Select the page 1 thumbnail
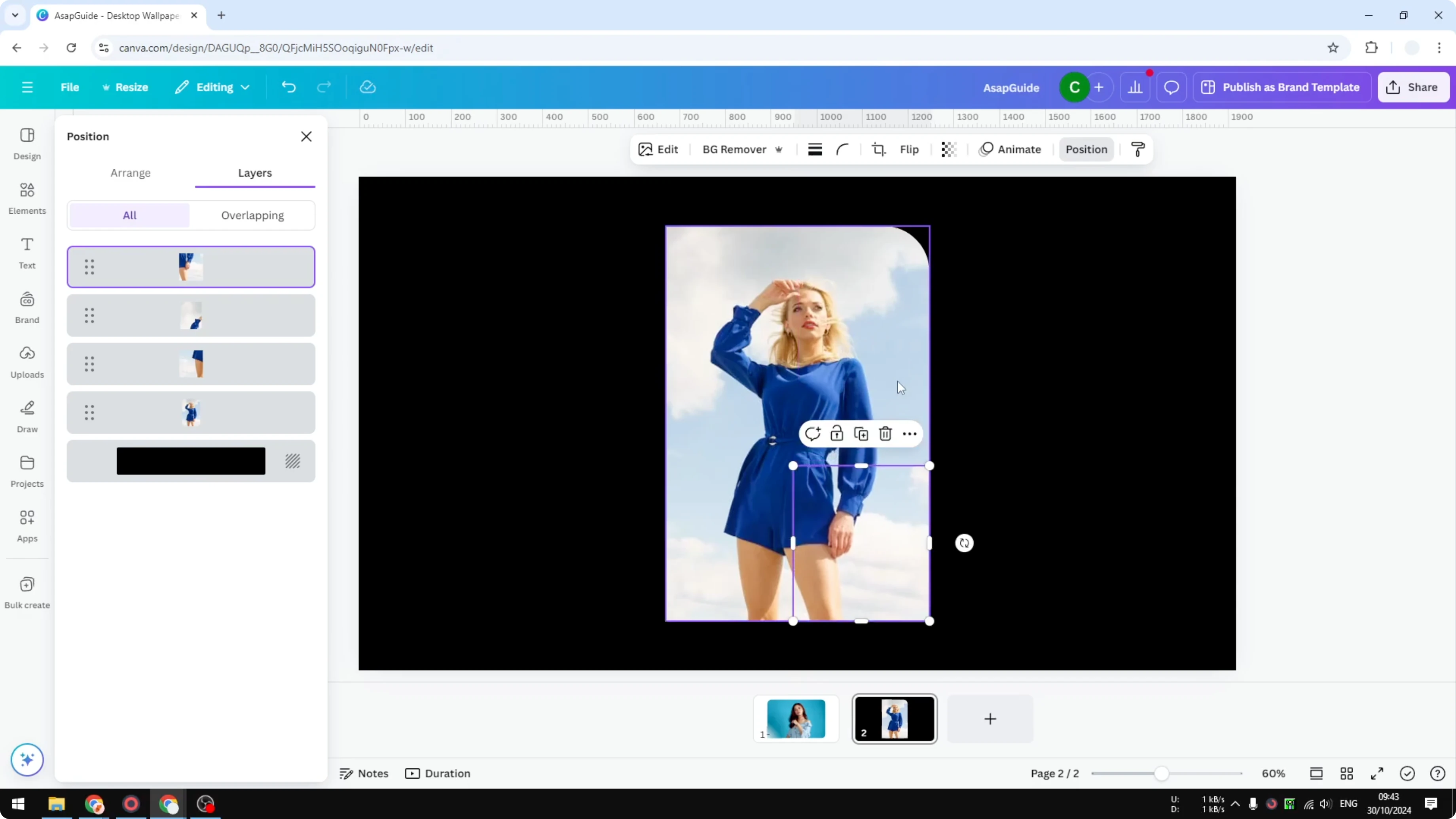Screen dimensions: 1456x819 (795, 719)
